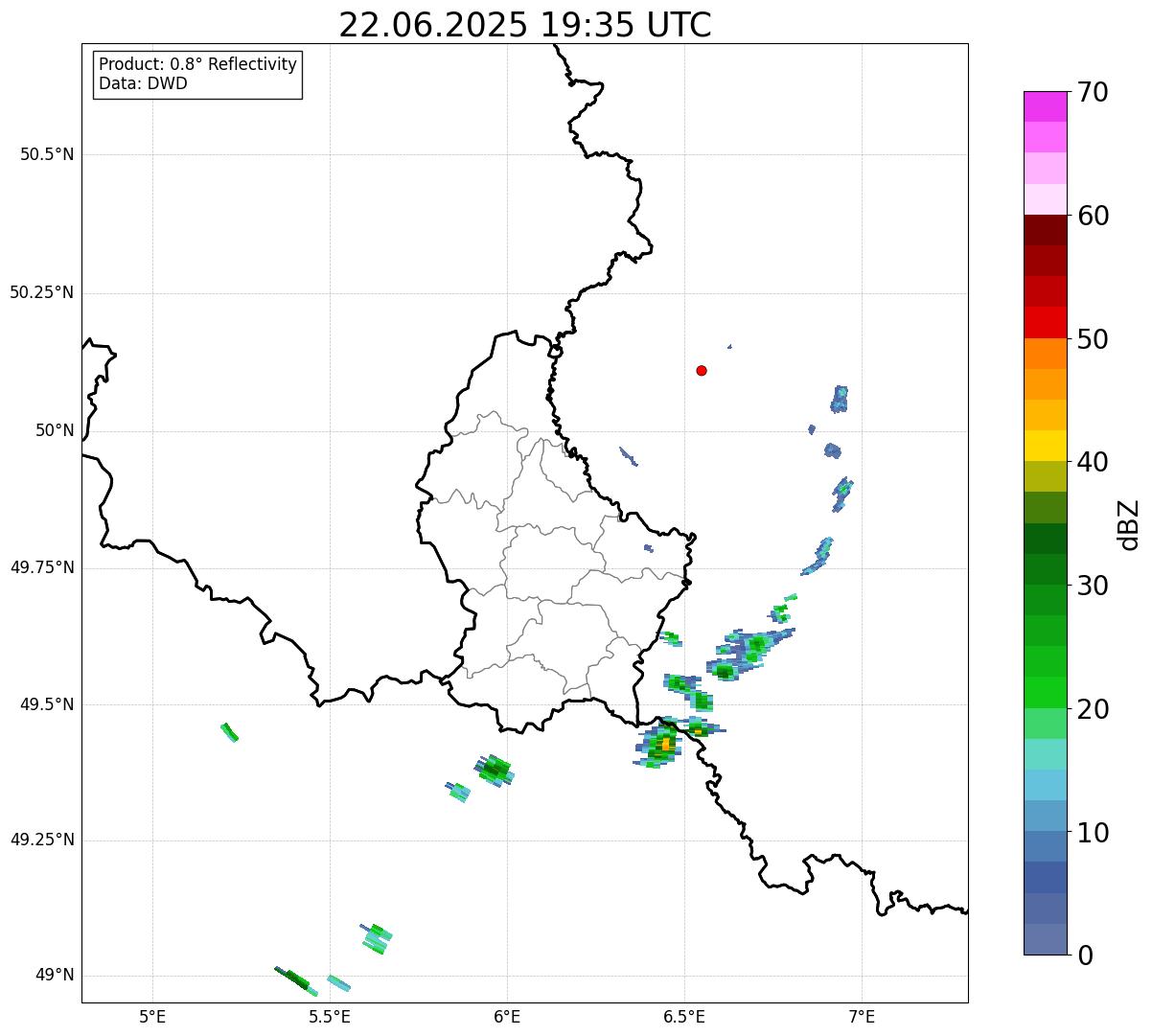Image resolution: width=1152 pixels, height=1036 pixels.
Task: Select the "Data: DWD" text line
Action: click(x=143, y=83)
